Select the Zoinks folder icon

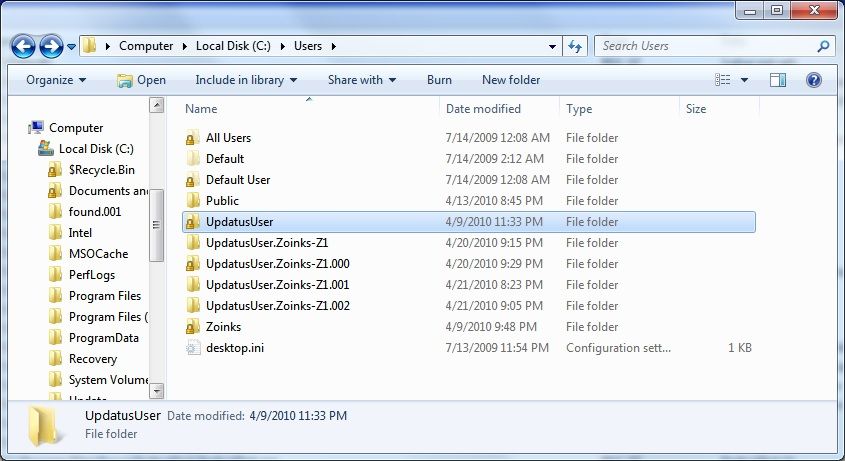point(192,327)
